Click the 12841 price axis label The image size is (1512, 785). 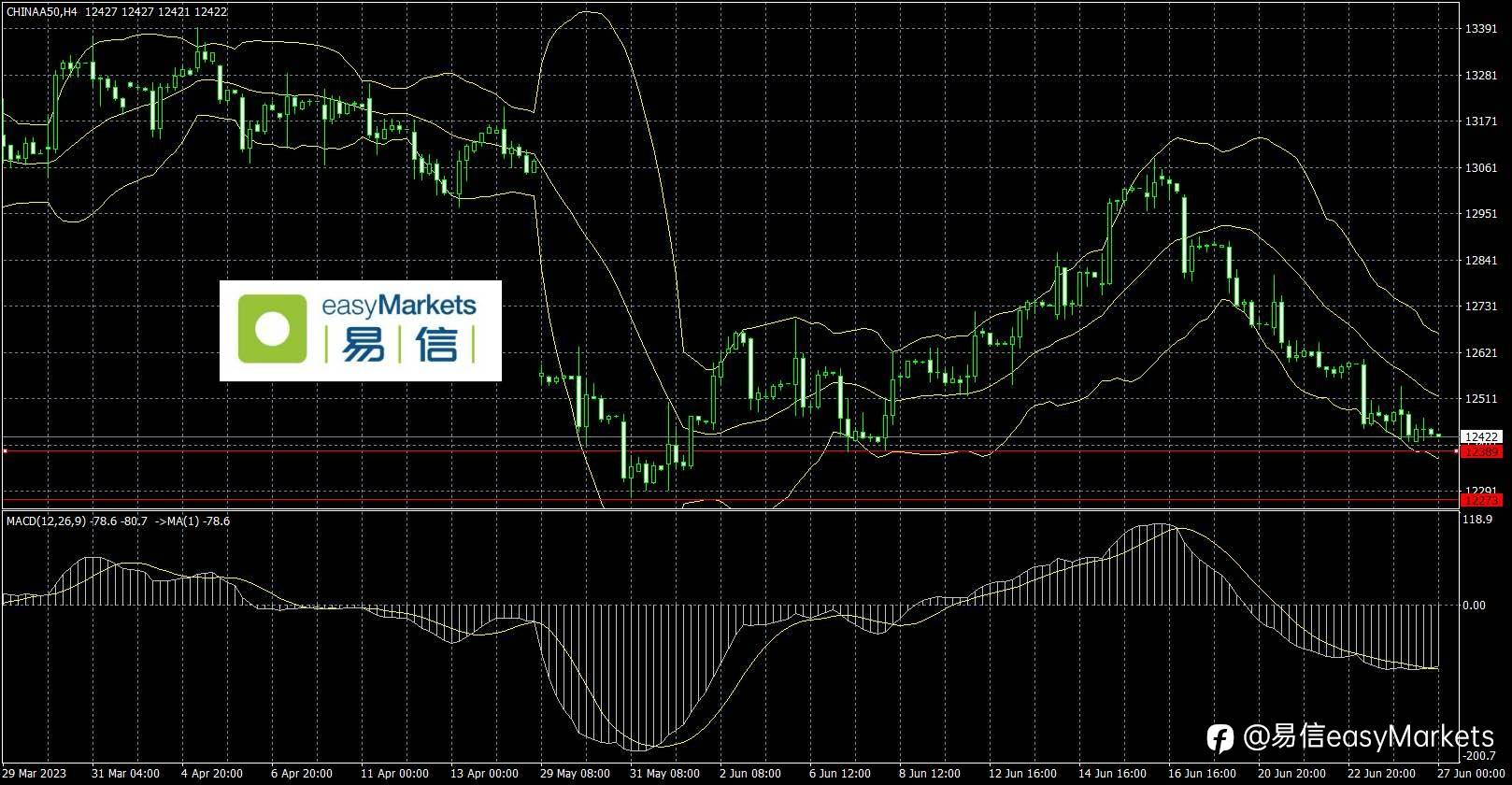(1481, 261)
